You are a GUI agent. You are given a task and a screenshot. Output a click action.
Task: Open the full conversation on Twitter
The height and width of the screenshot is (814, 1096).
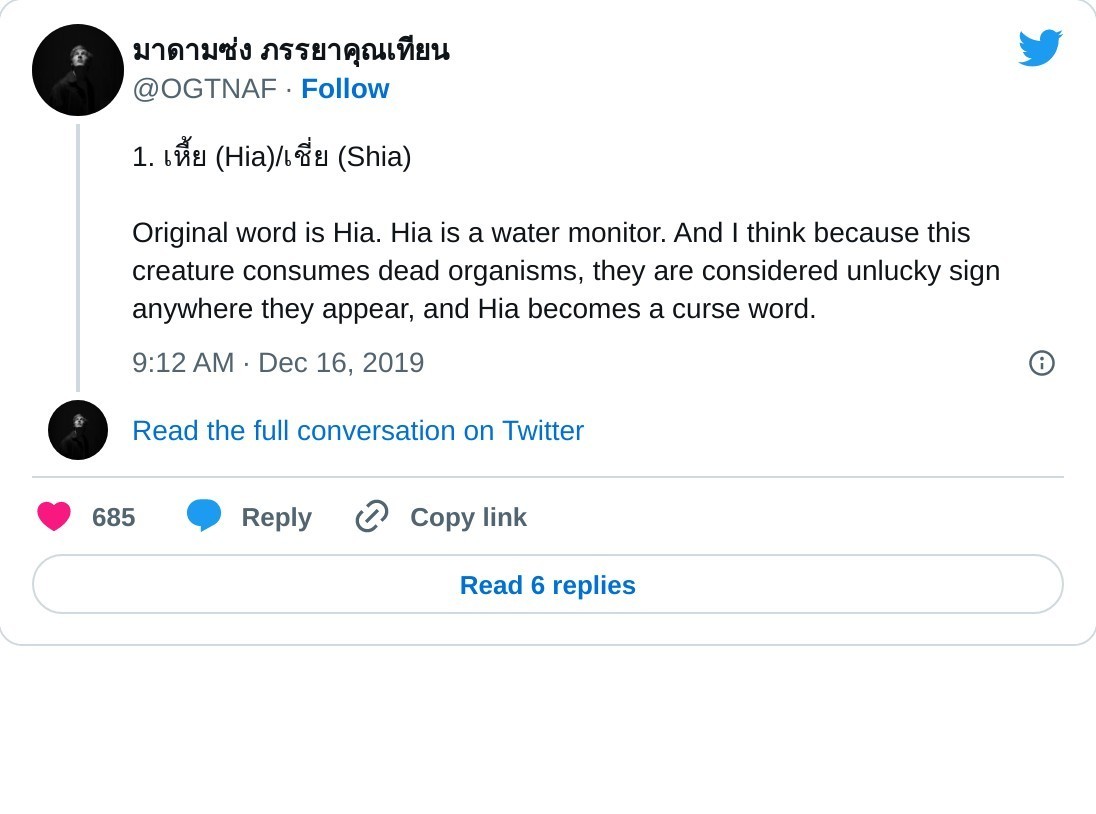357,431
